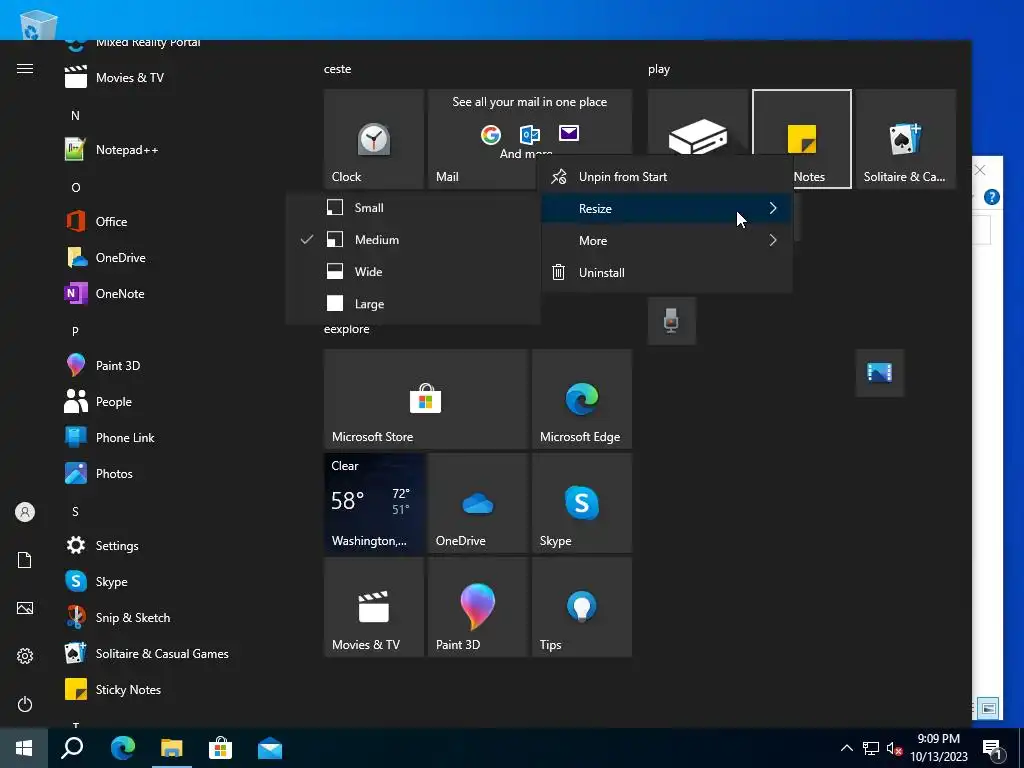Click the Windows Start button
Viewport: 1024px width, 768px height.
(x=24, y=748)
